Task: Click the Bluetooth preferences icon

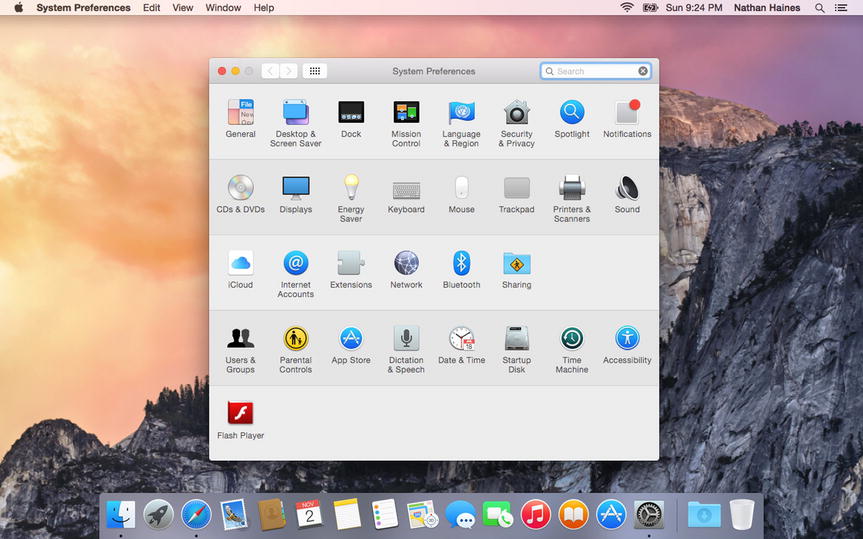Action: (461, 263)
